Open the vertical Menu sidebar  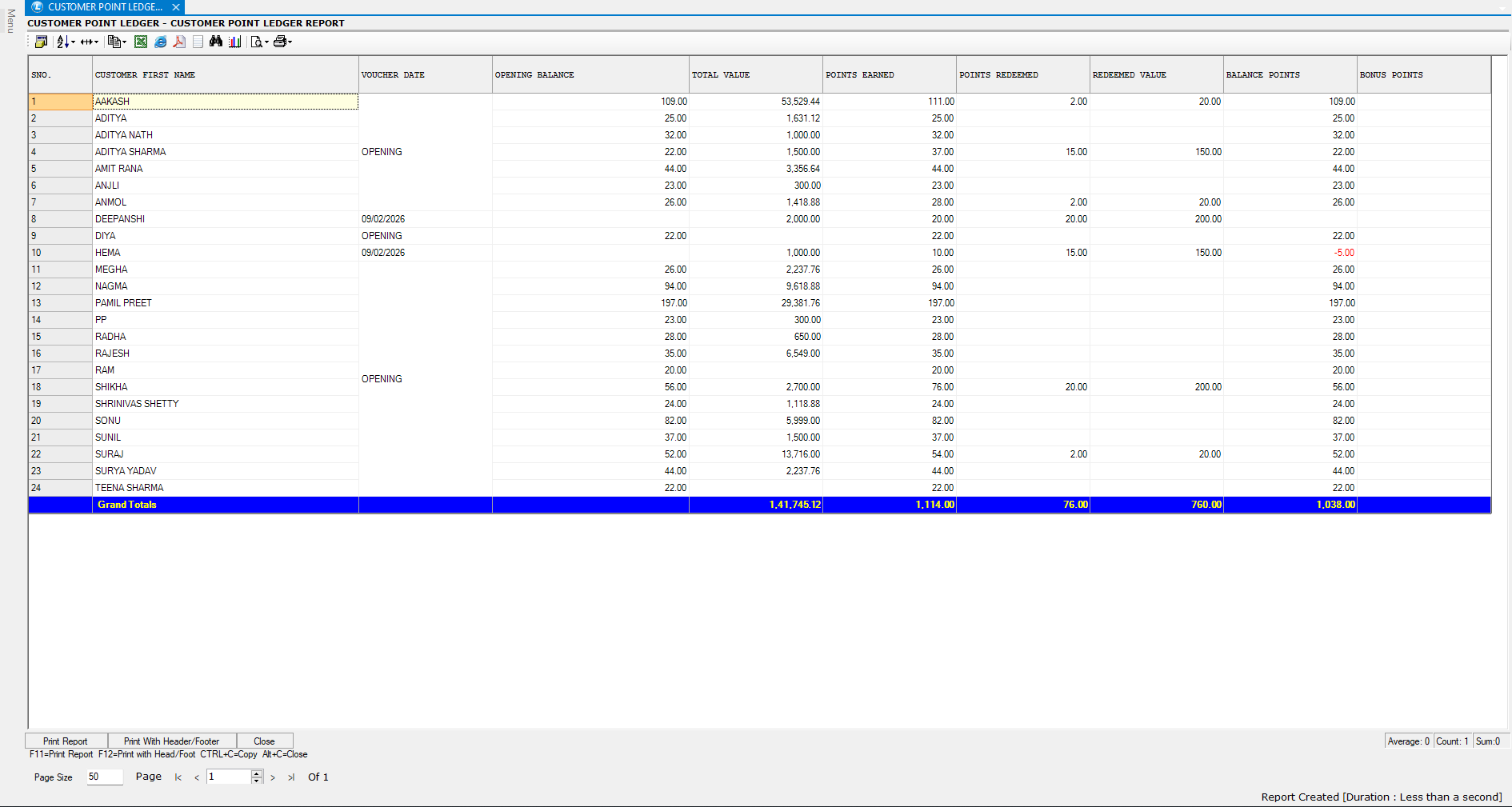pyautogui.click(x=10, y=21)
